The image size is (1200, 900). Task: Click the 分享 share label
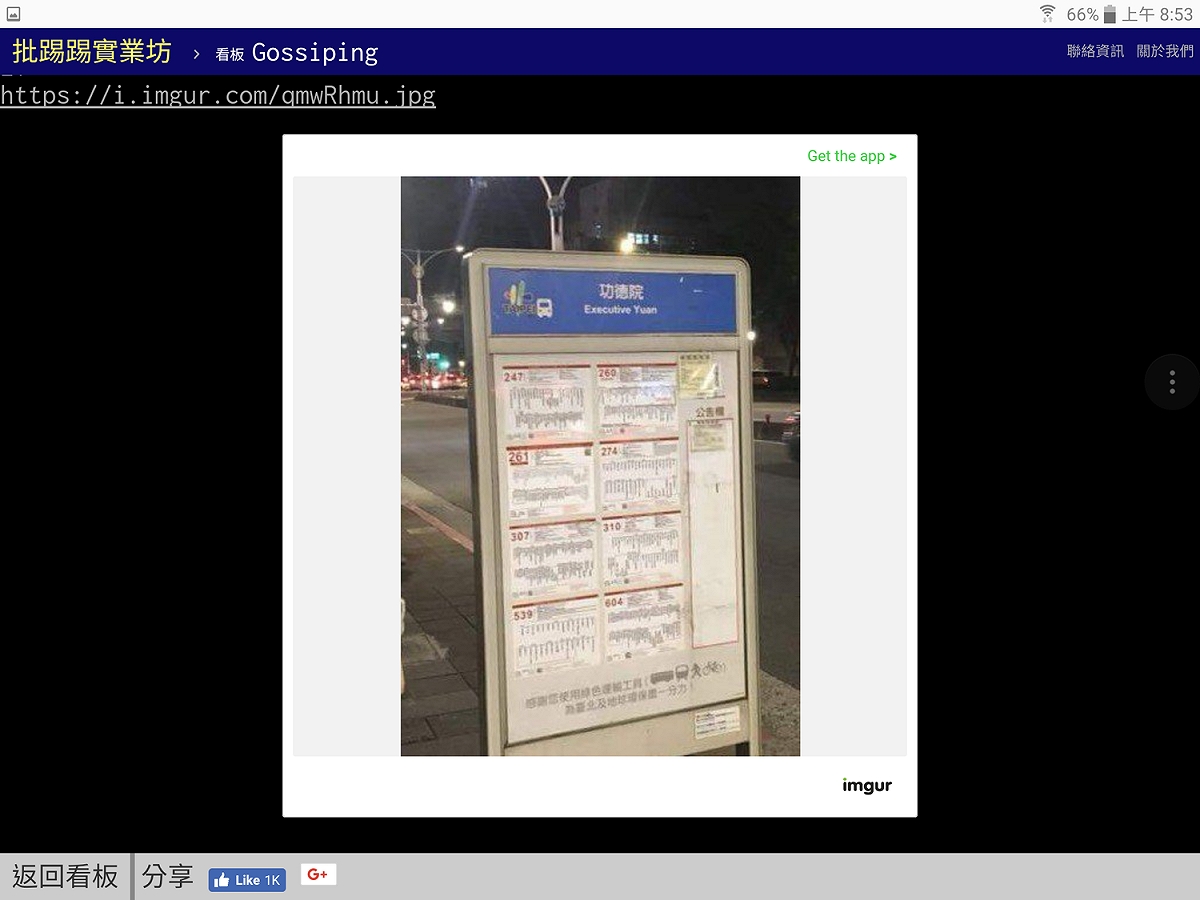tap(168, 877)
